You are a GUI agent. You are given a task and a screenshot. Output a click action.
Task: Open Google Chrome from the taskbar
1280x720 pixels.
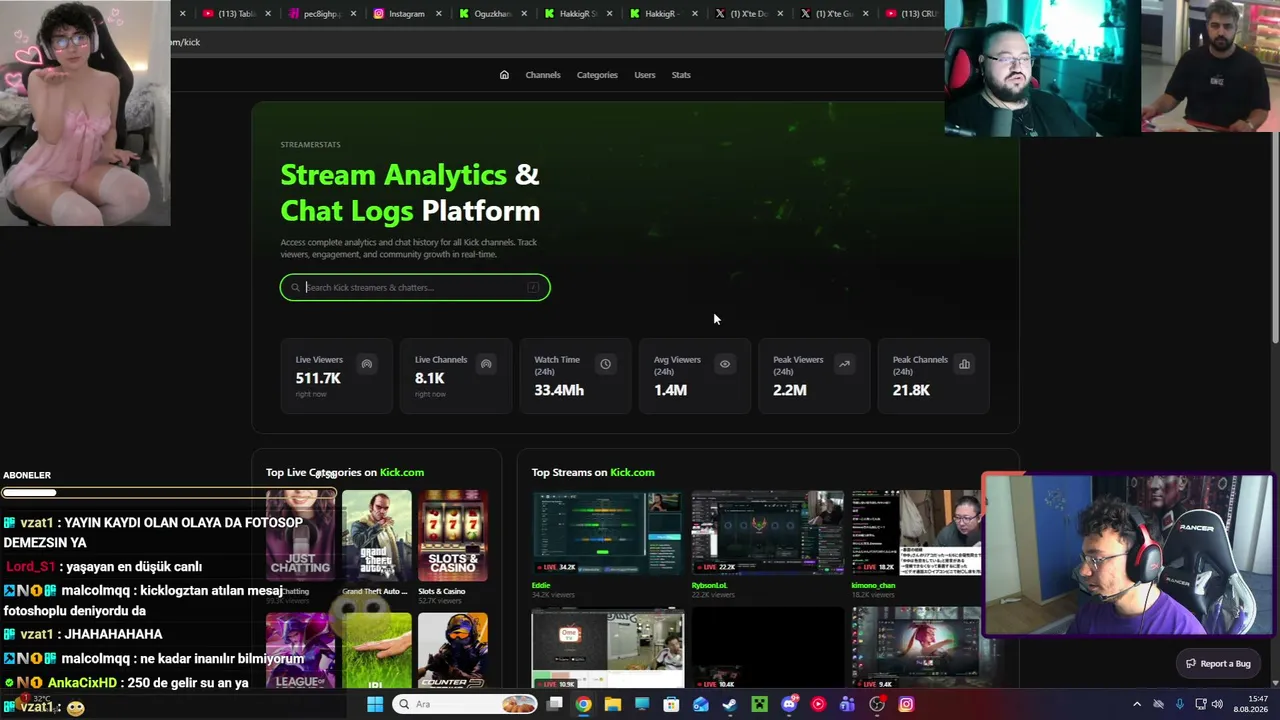[583, 704]
